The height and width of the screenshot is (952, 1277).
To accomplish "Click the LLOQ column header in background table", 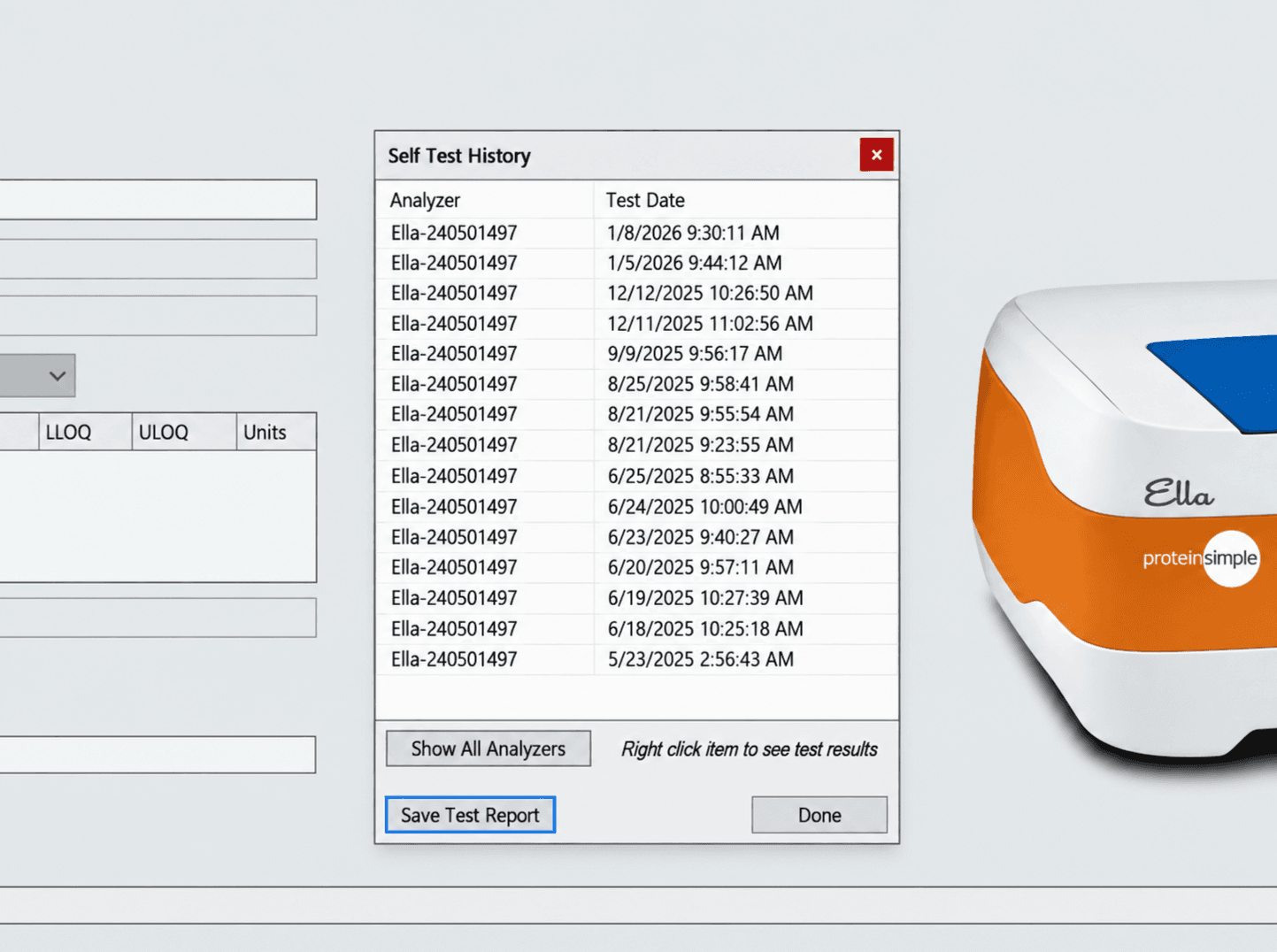I will (x=85, y=432).
